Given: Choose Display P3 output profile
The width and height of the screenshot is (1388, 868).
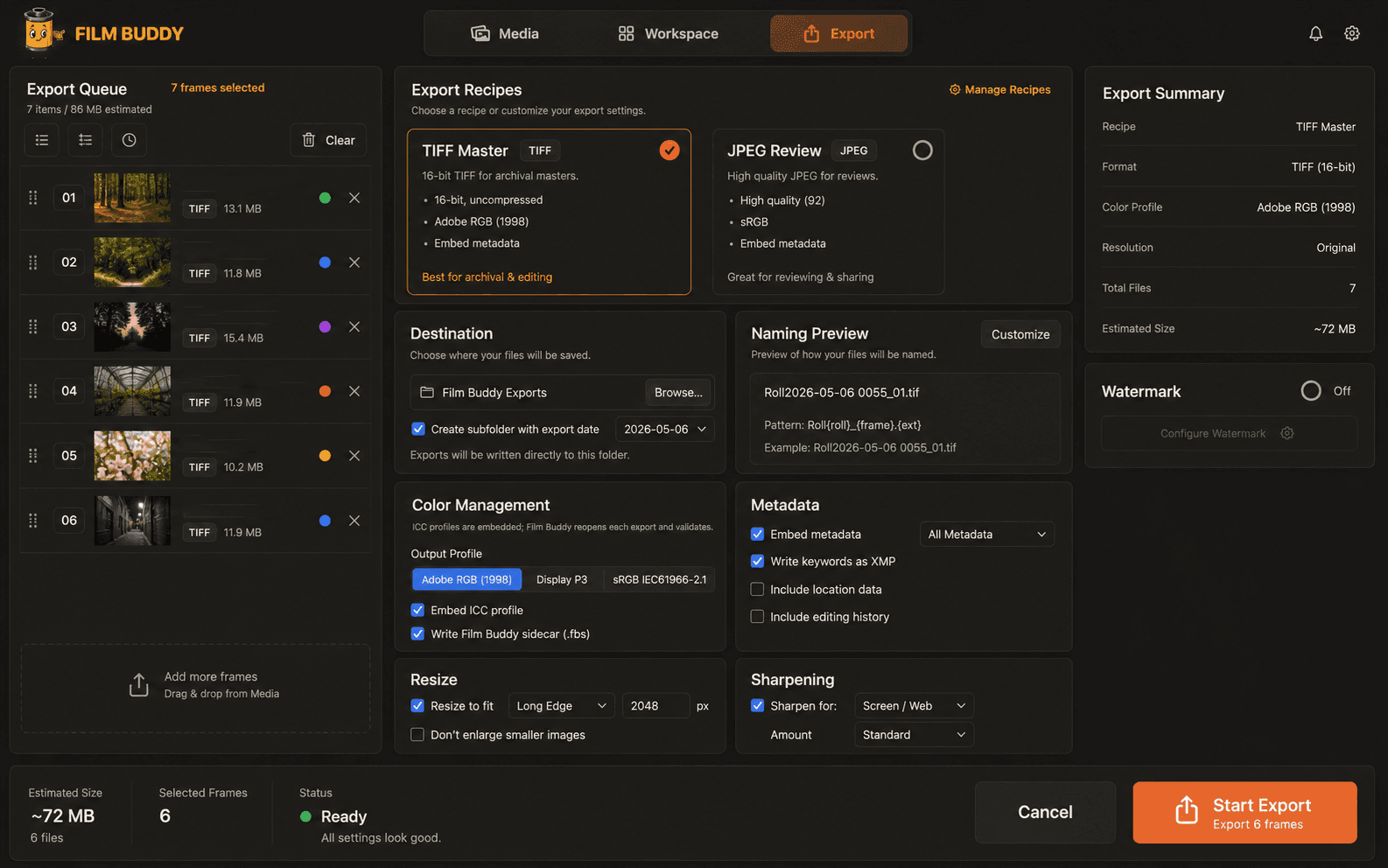Looking at the screenshot, I should click(562, 579).
